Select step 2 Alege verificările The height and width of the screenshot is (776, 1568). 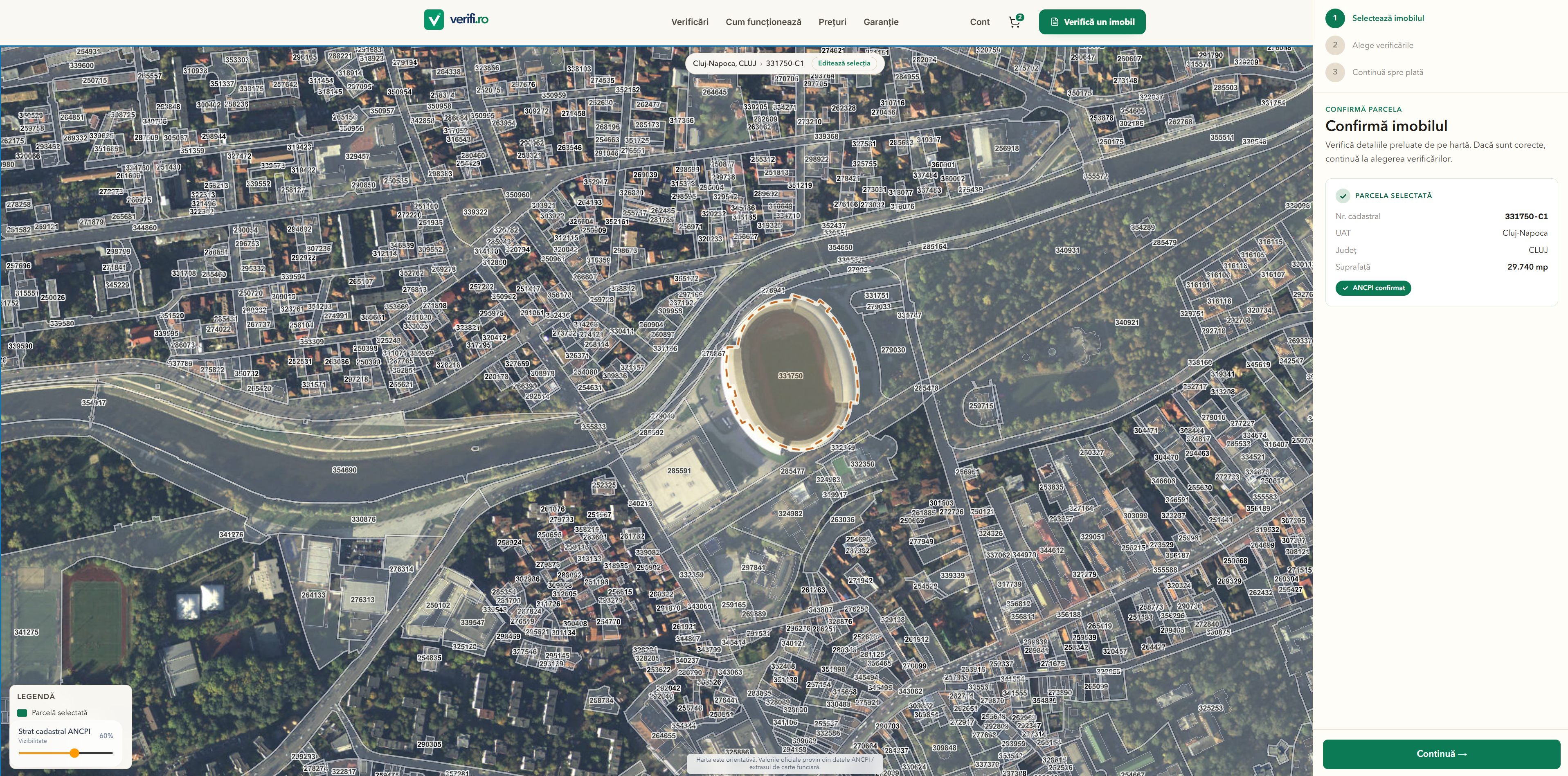[1370, 45]
